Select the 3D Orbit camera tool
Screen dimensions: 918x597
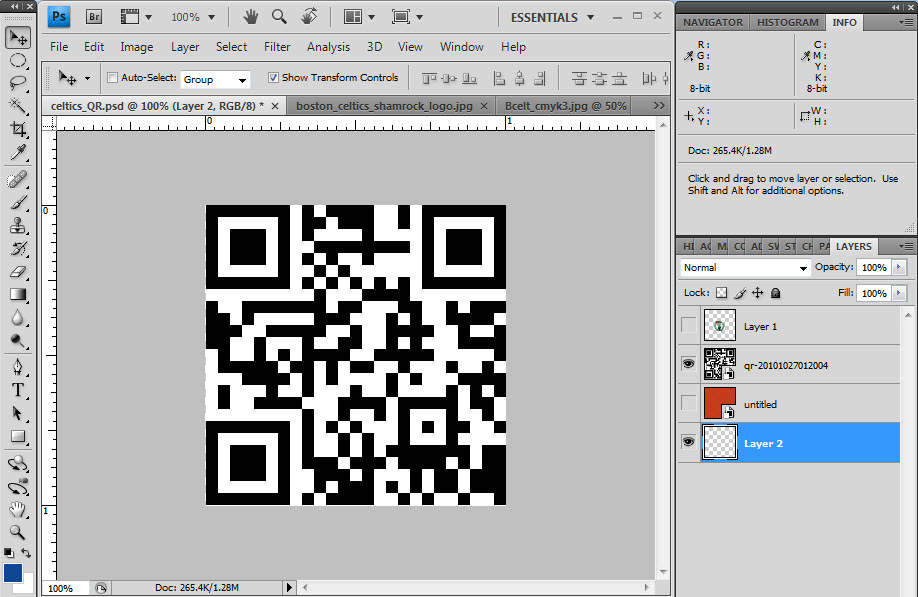pos(18,486)
